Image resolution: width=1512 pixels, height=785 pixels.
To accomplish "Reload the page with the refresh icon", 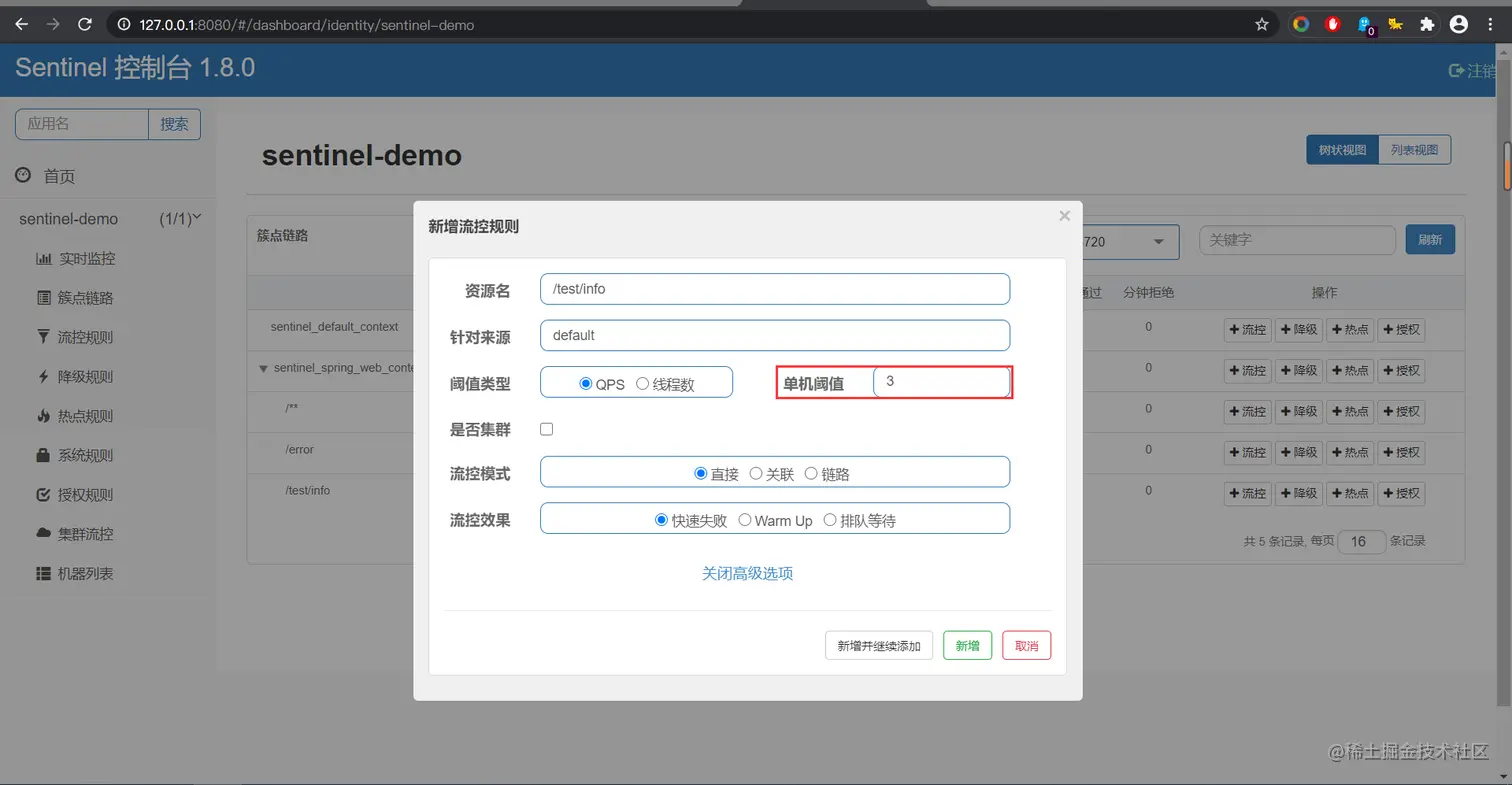I will pos(85,24).
